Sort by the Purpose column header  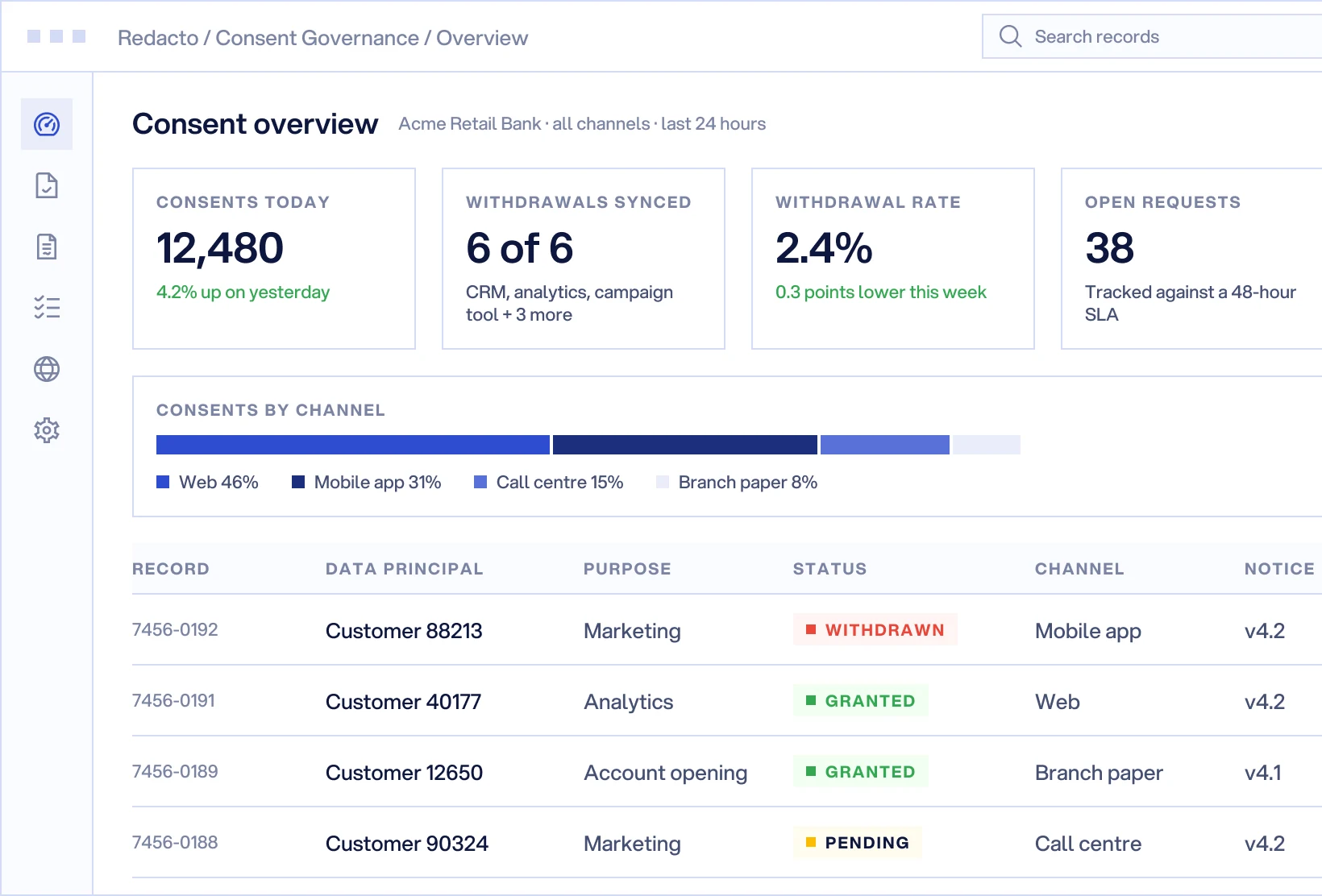tap(627, 569)
